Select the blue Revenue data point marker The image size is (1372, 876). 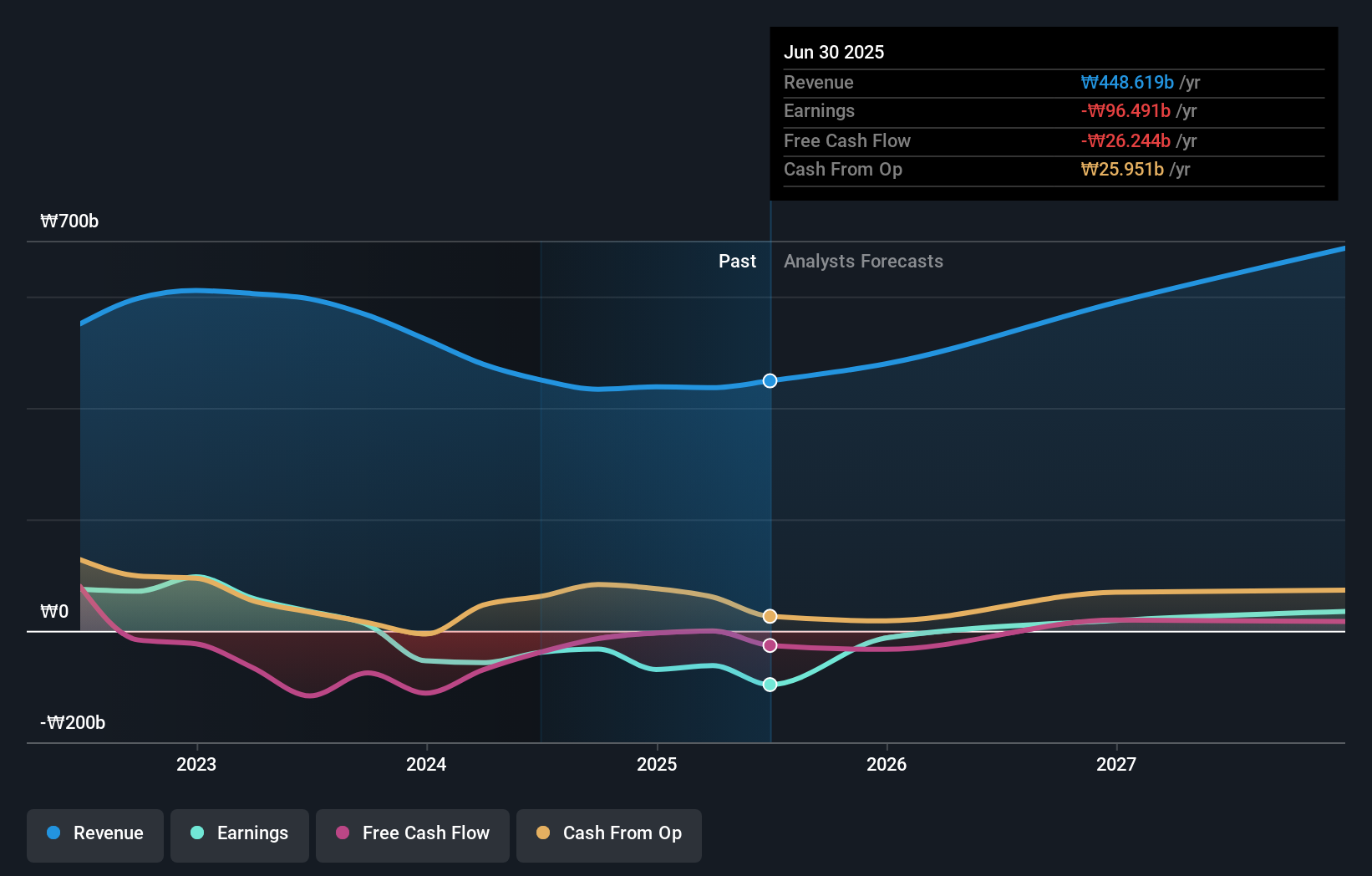(769, 380)
